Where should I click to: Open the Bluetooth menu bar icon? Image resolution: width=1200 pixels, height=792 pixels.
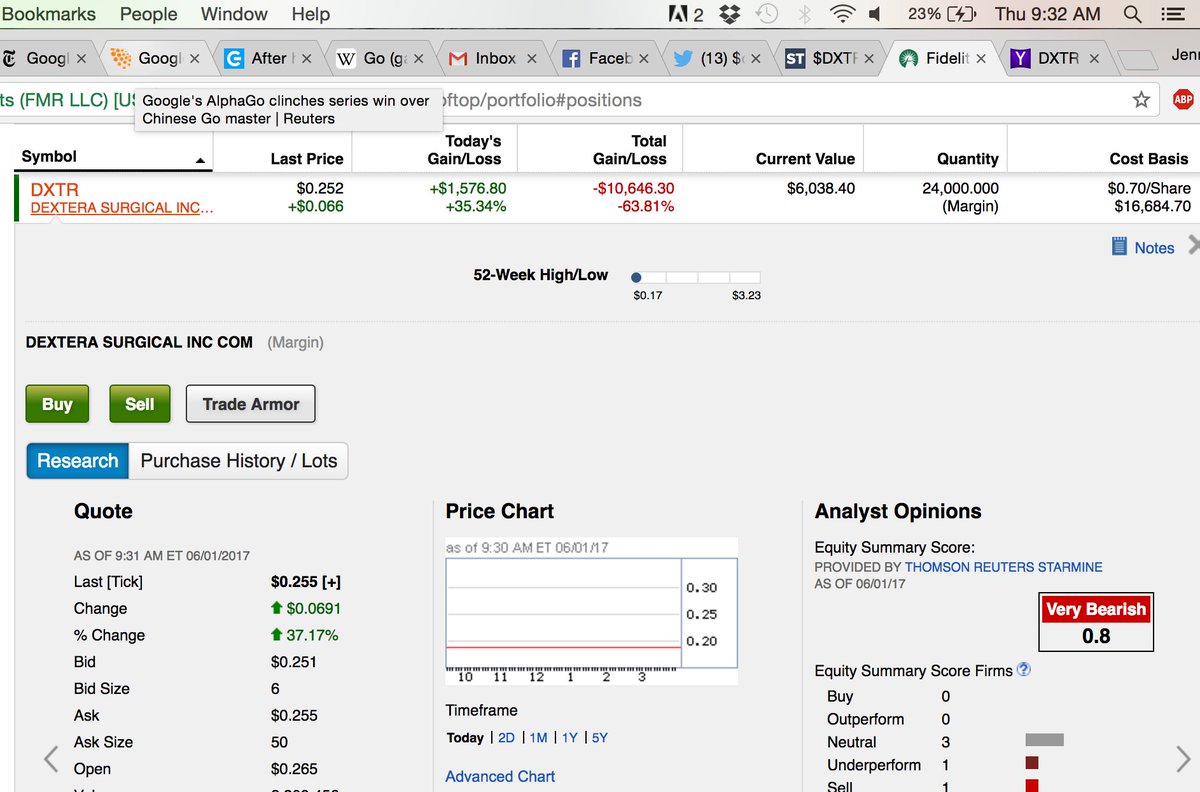tap(805, 14)
